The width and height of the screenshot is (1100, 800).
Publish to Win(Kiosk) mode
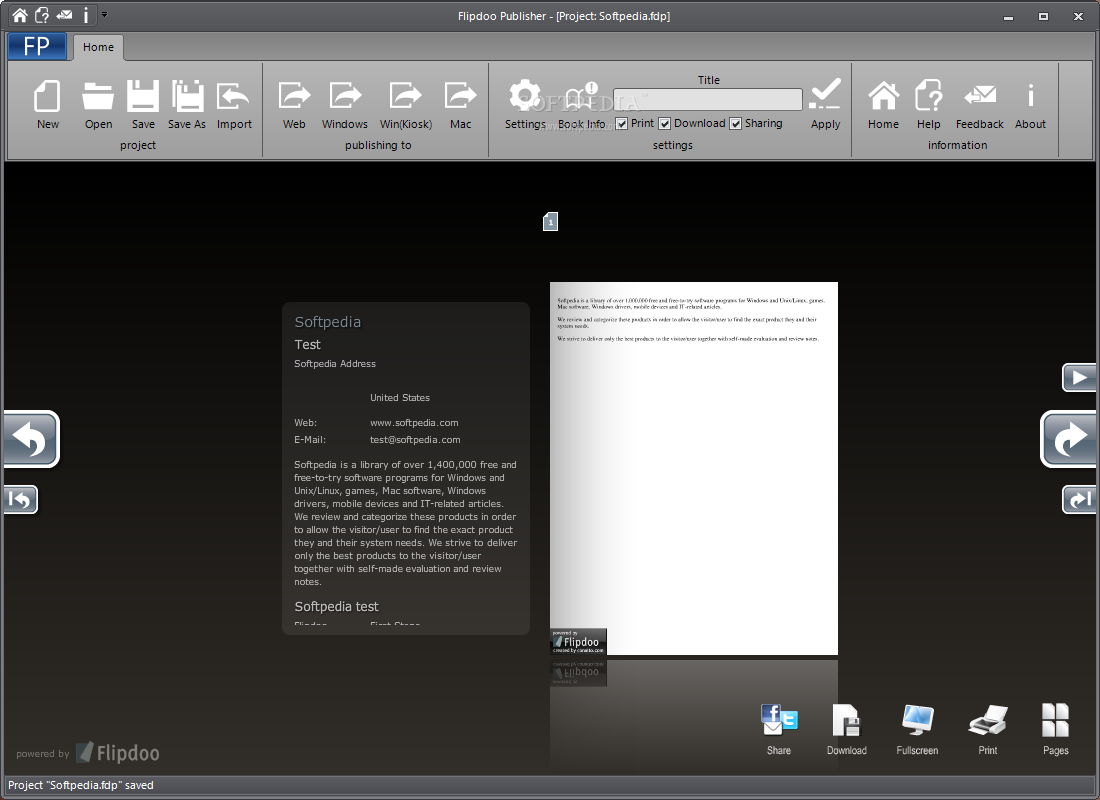pyautogui.click(x=405, y=104)
